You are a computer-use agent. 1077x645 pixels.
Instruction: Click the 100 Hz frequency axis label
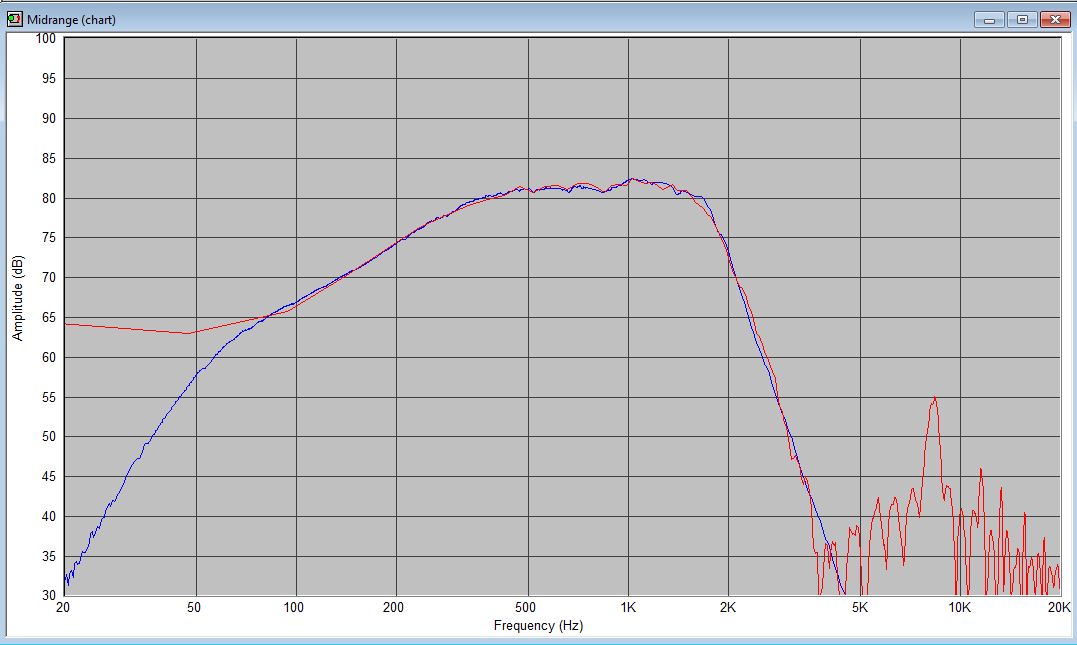(x=294, y=608)
